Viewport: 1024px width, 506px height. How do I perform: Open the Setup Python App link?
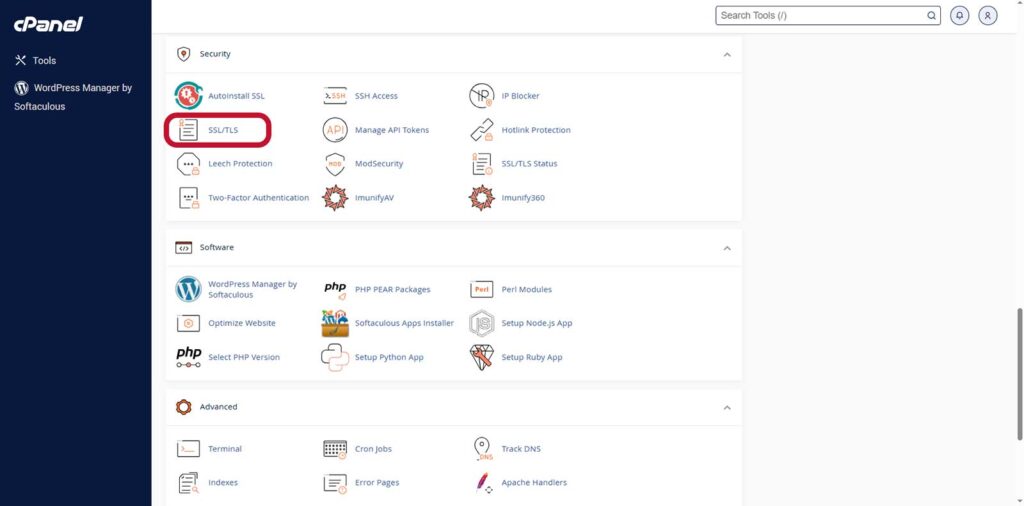389,357
